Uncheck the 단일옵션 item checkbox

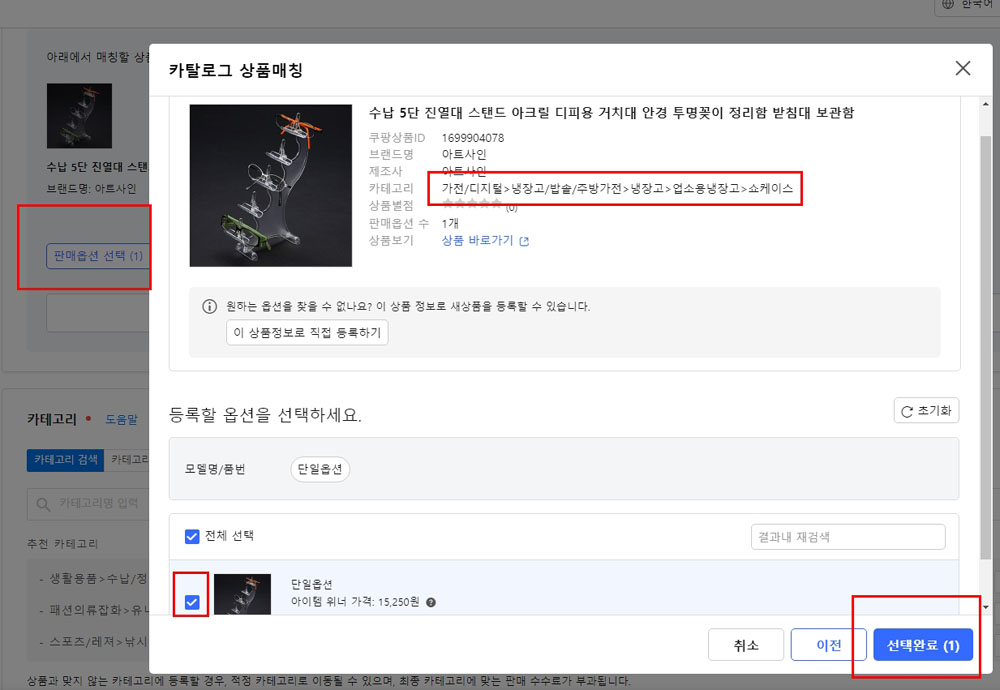(192, 602)
